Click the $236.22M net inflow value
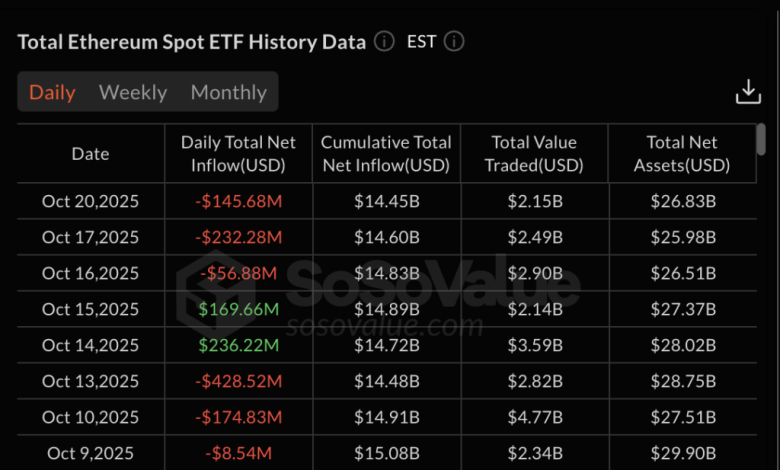This screenshot has height=470, width=780. coord(239,345)
